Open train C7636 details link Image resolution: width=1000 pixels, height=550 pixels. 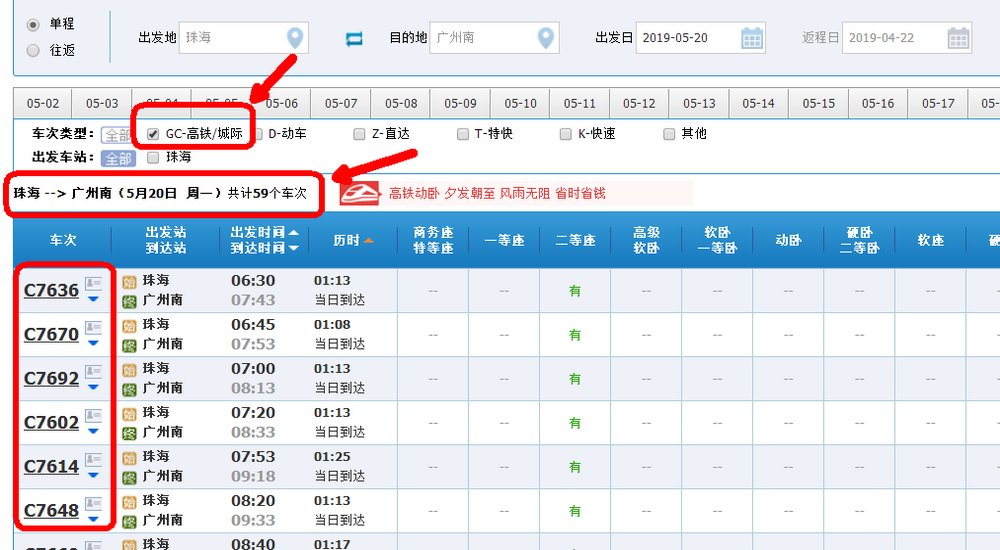51,290
